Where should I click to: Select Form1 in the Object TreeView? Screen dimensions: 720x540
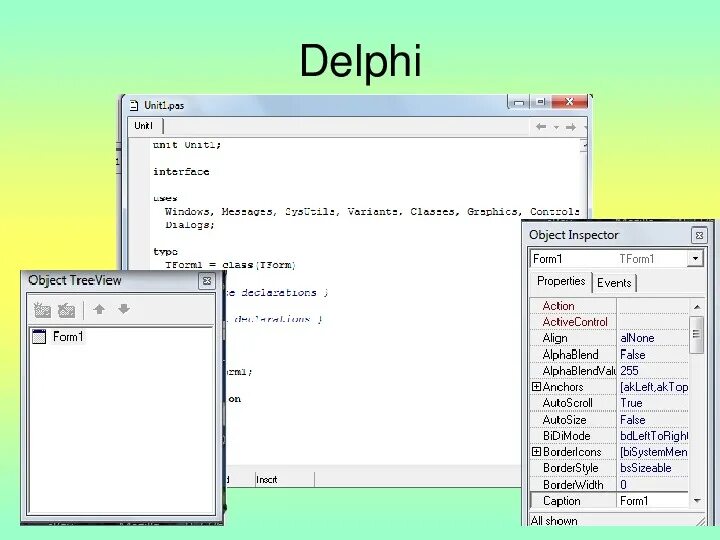click(x=68, y=337)
